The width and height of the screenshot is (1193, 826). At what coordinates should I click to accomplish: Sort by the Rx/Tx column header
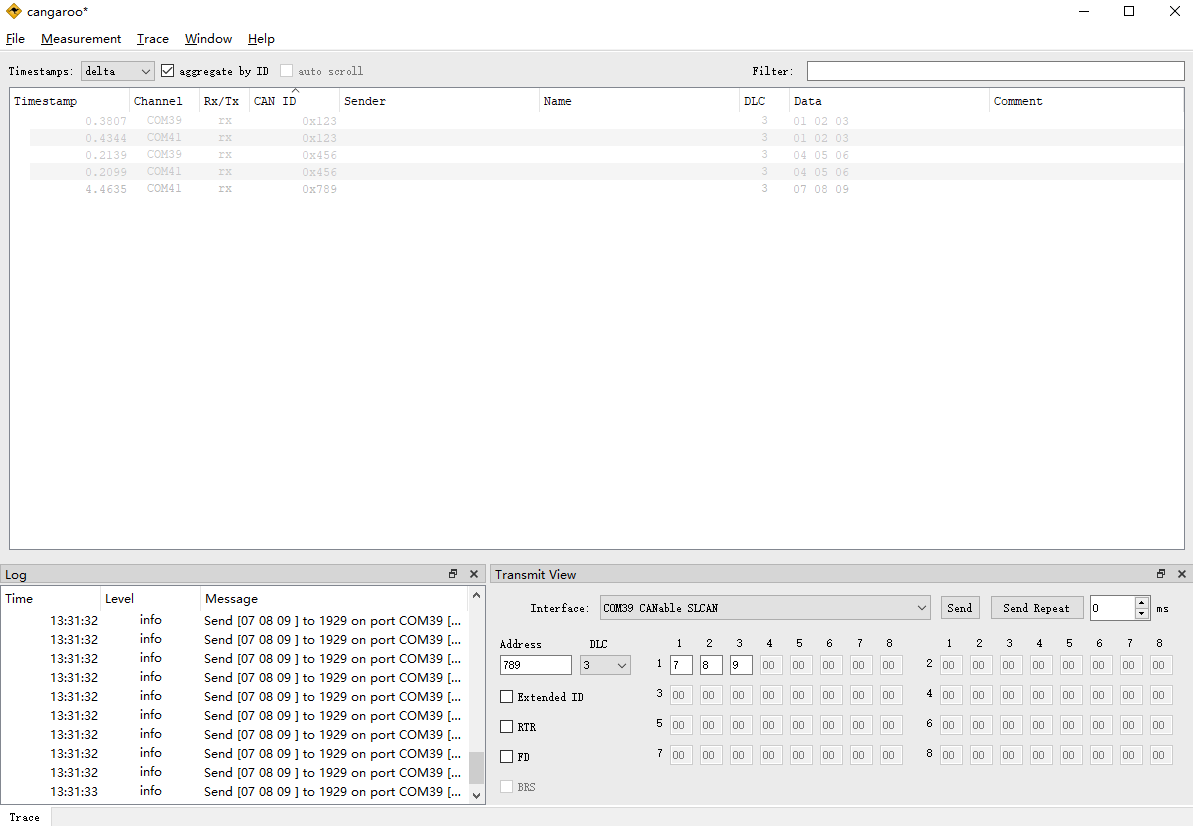click(x=224, y=100)
